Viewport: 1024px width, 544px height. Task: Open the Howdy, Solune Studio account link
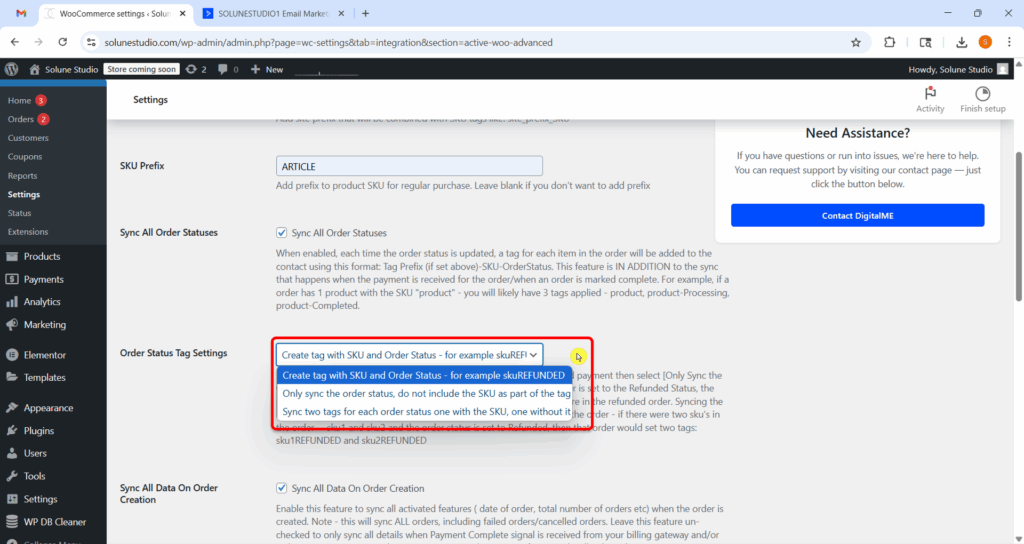[x=950, y=69]
